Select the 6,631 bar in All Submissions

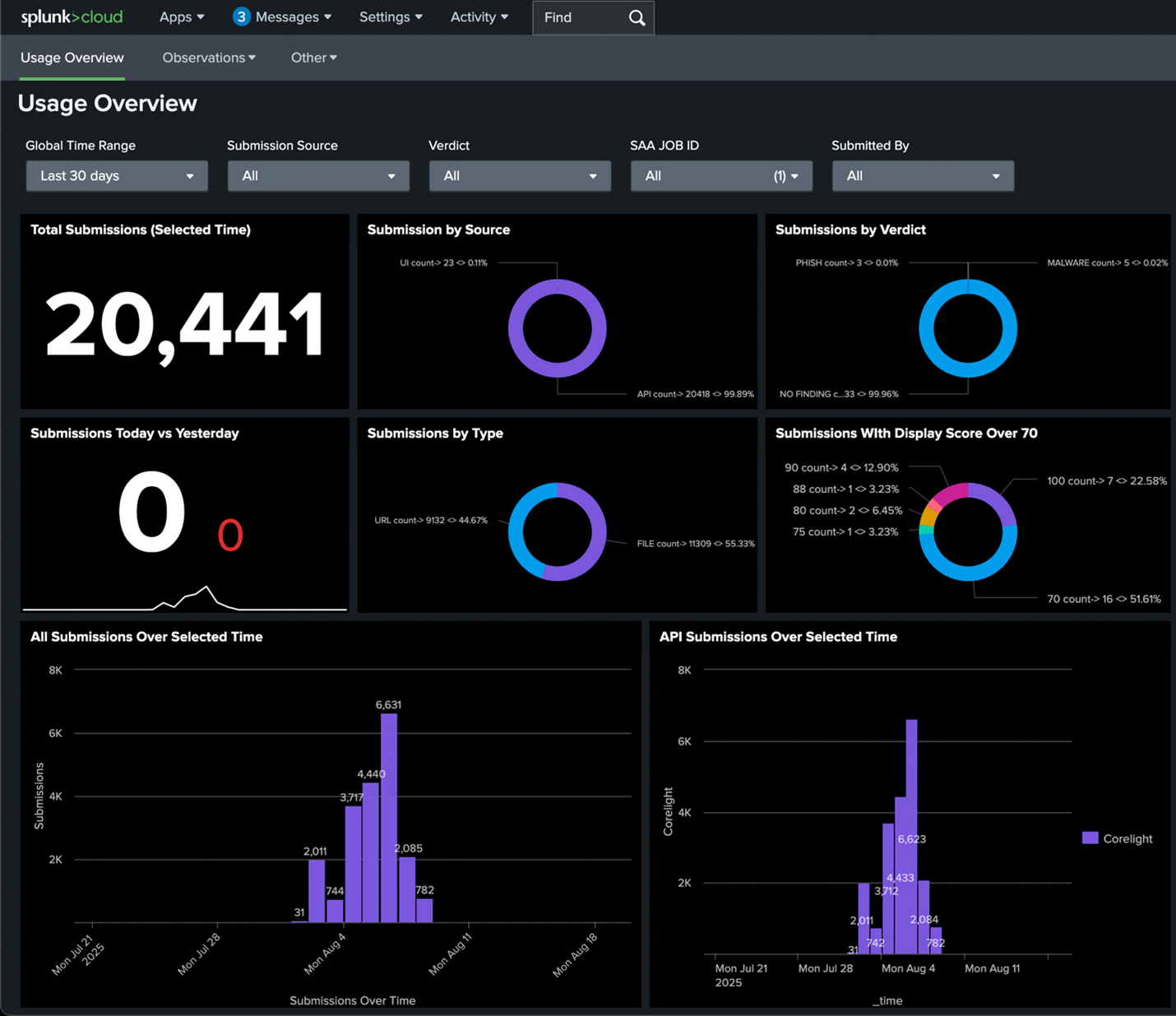coord(389,817)
